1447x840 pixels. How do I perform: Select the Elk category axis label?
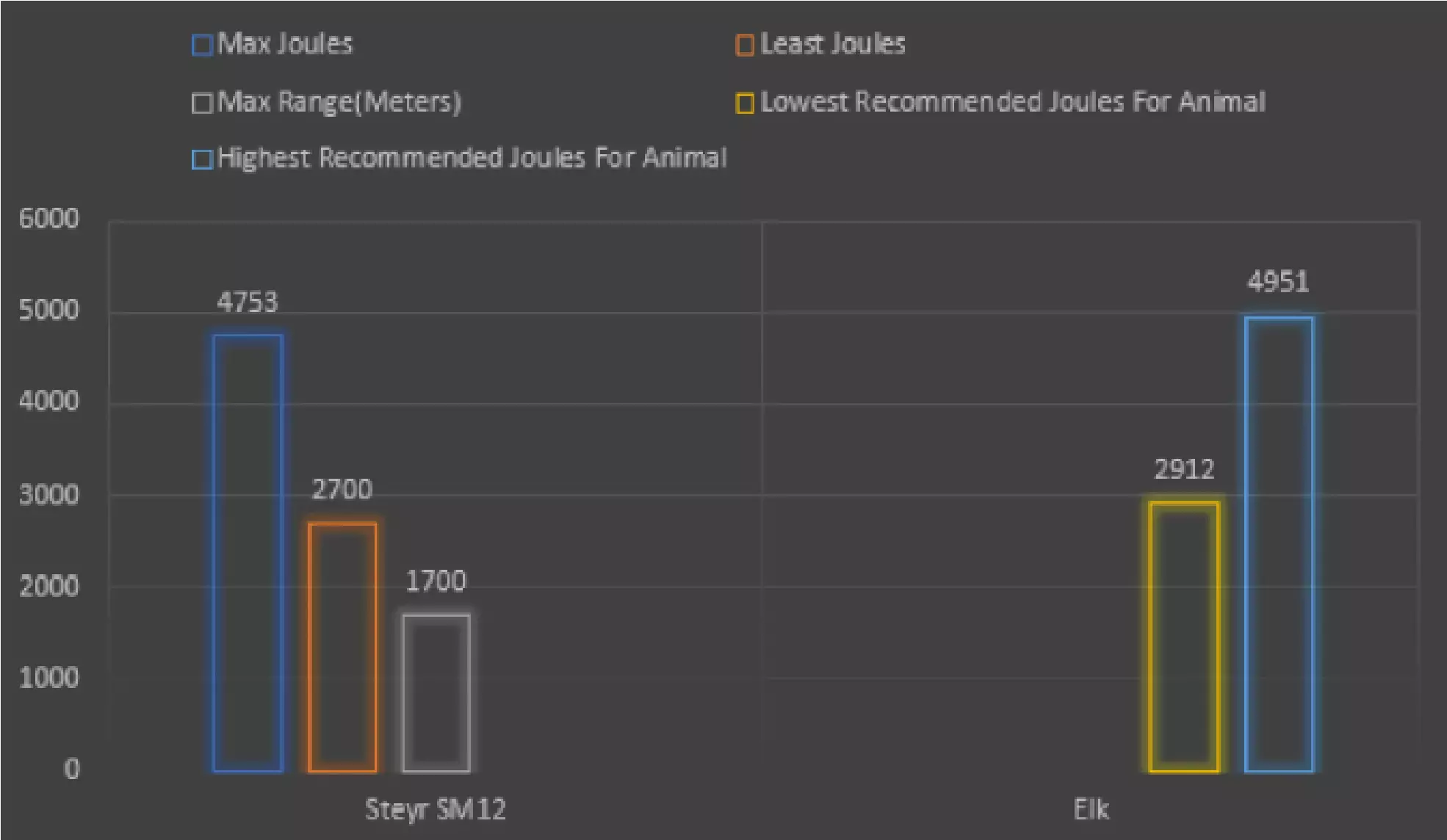click(x=1091, y=809)
